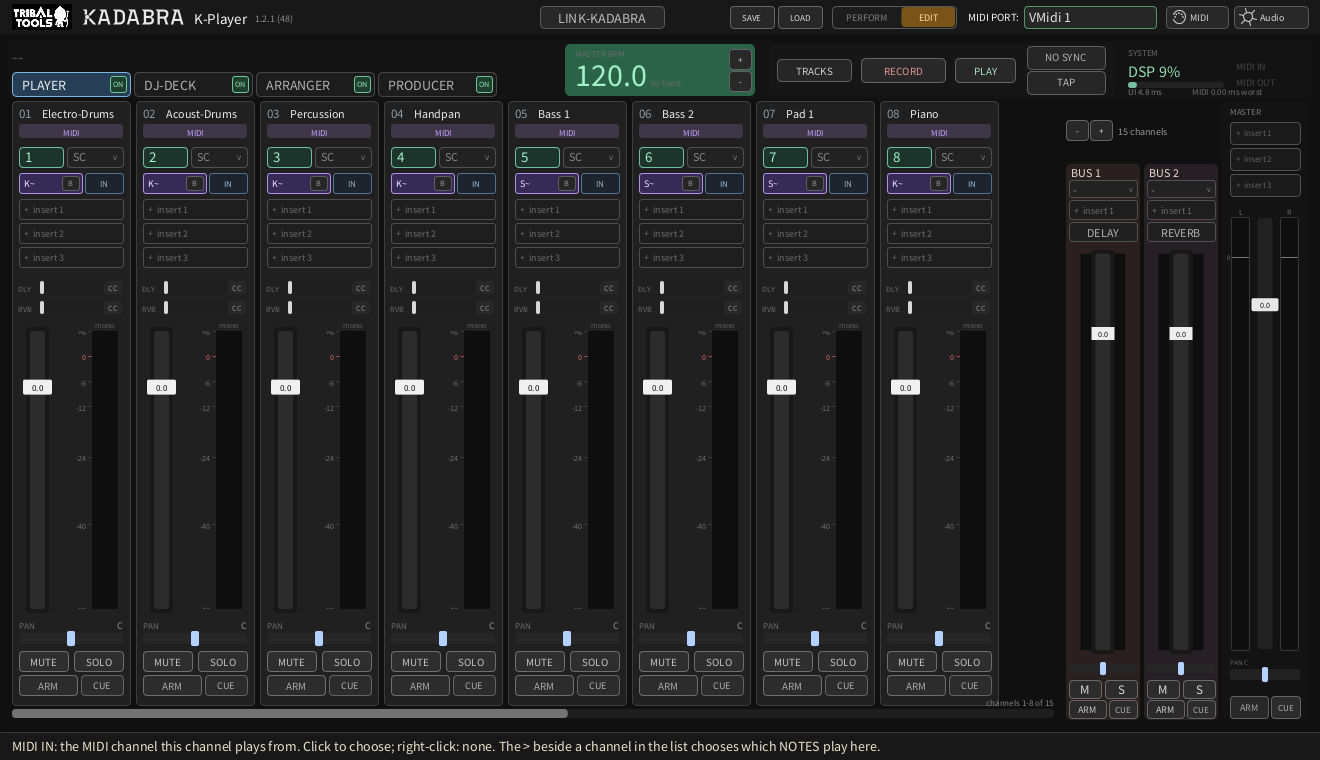Click the Tribal Tools logo
The height and width of the screenshot is (760, 1320).
pos(41,17)
